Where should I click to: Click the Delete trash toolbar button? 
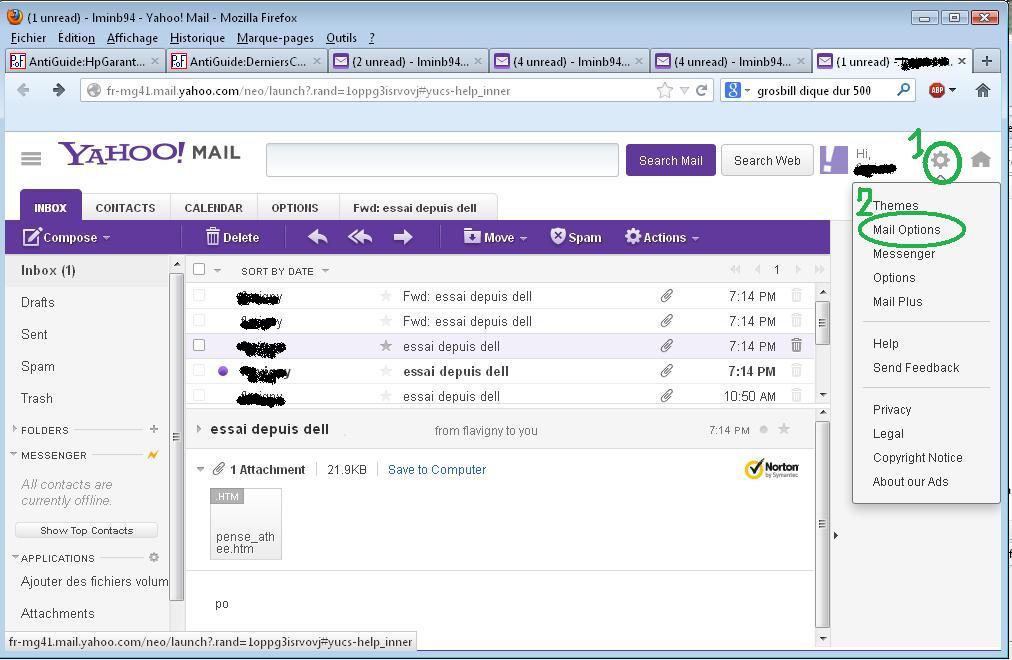tap(232, 237)
